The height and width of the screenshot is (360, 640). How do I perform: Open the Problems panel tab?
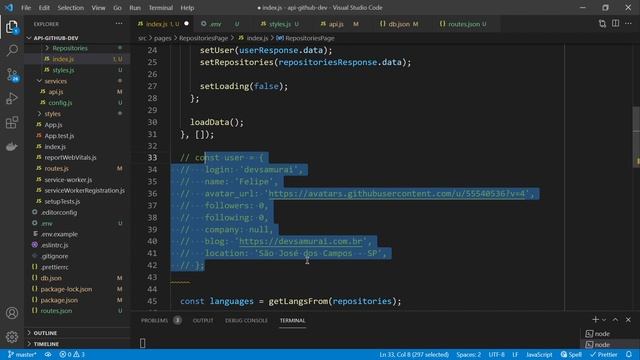[155, 320]
